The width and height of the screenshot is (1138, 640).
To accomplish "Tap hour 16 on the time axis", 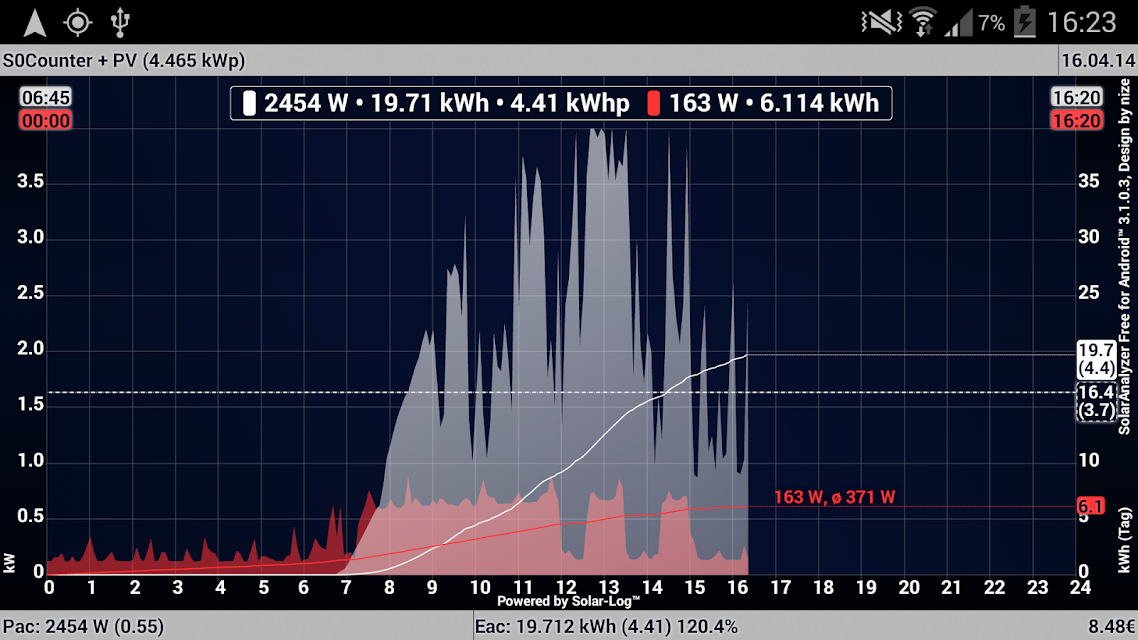I will [x=737, y=587].
